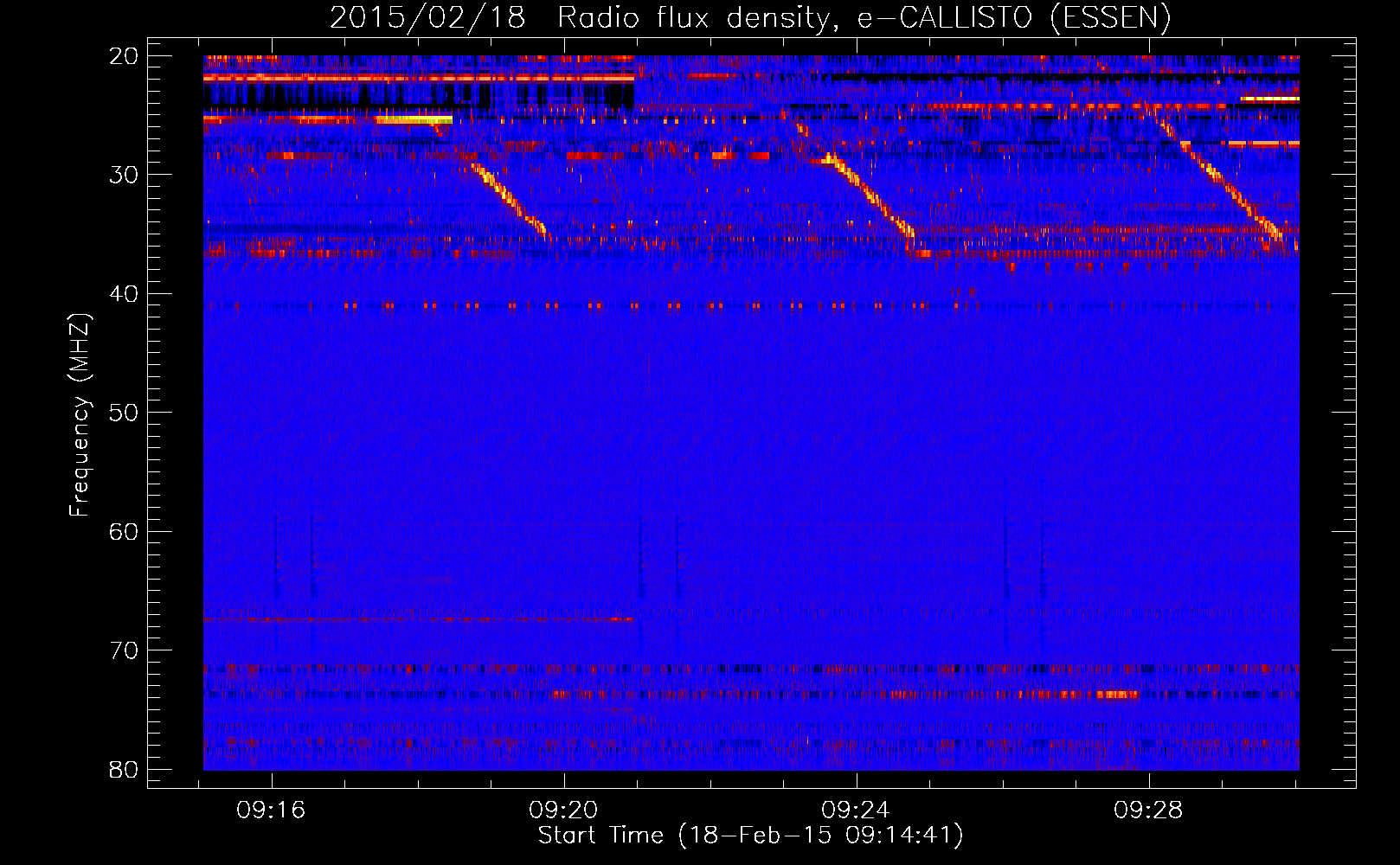This screenshot has width=1400, height=865.
Task: Click the date 2015/02/18 in the title
Action: pos(427,18)
